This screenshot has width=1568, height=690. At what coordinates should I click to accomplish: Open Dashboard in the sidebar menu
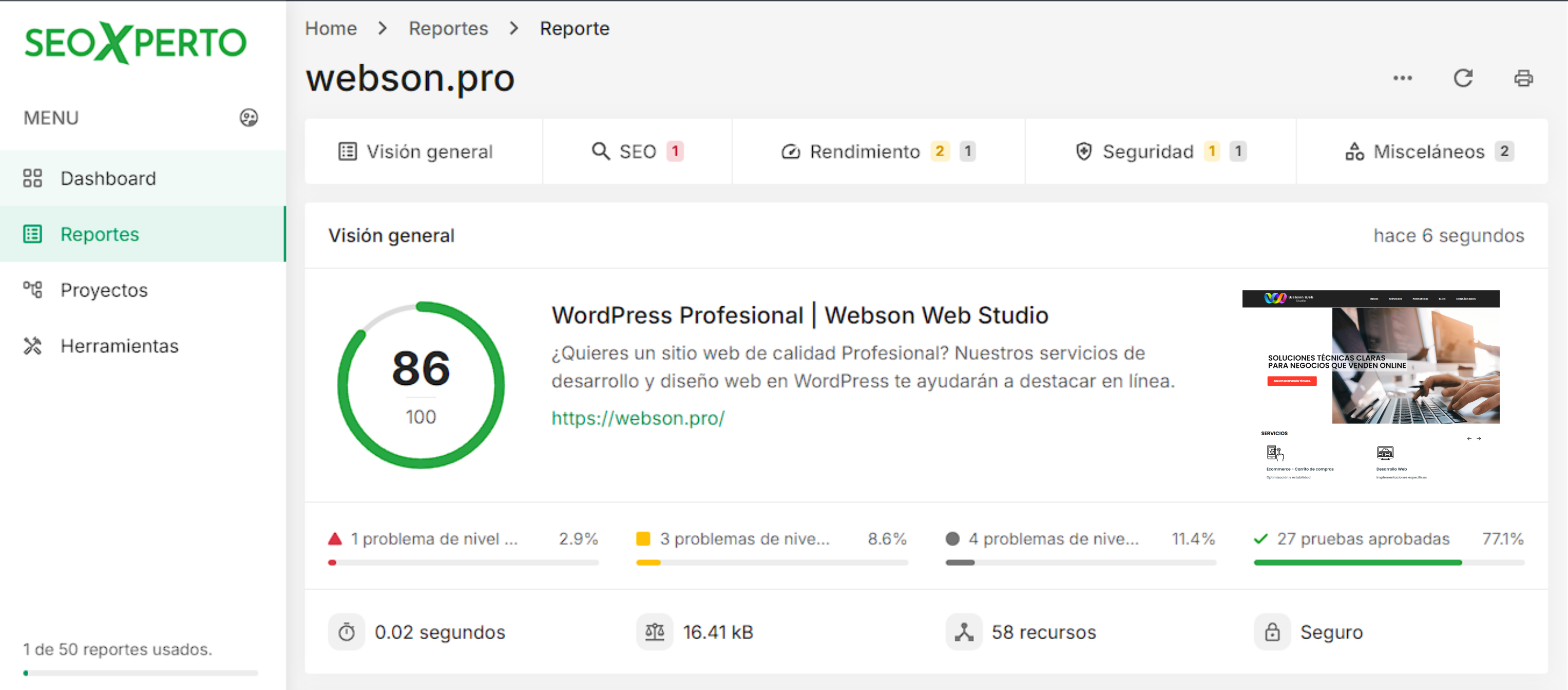142,178
